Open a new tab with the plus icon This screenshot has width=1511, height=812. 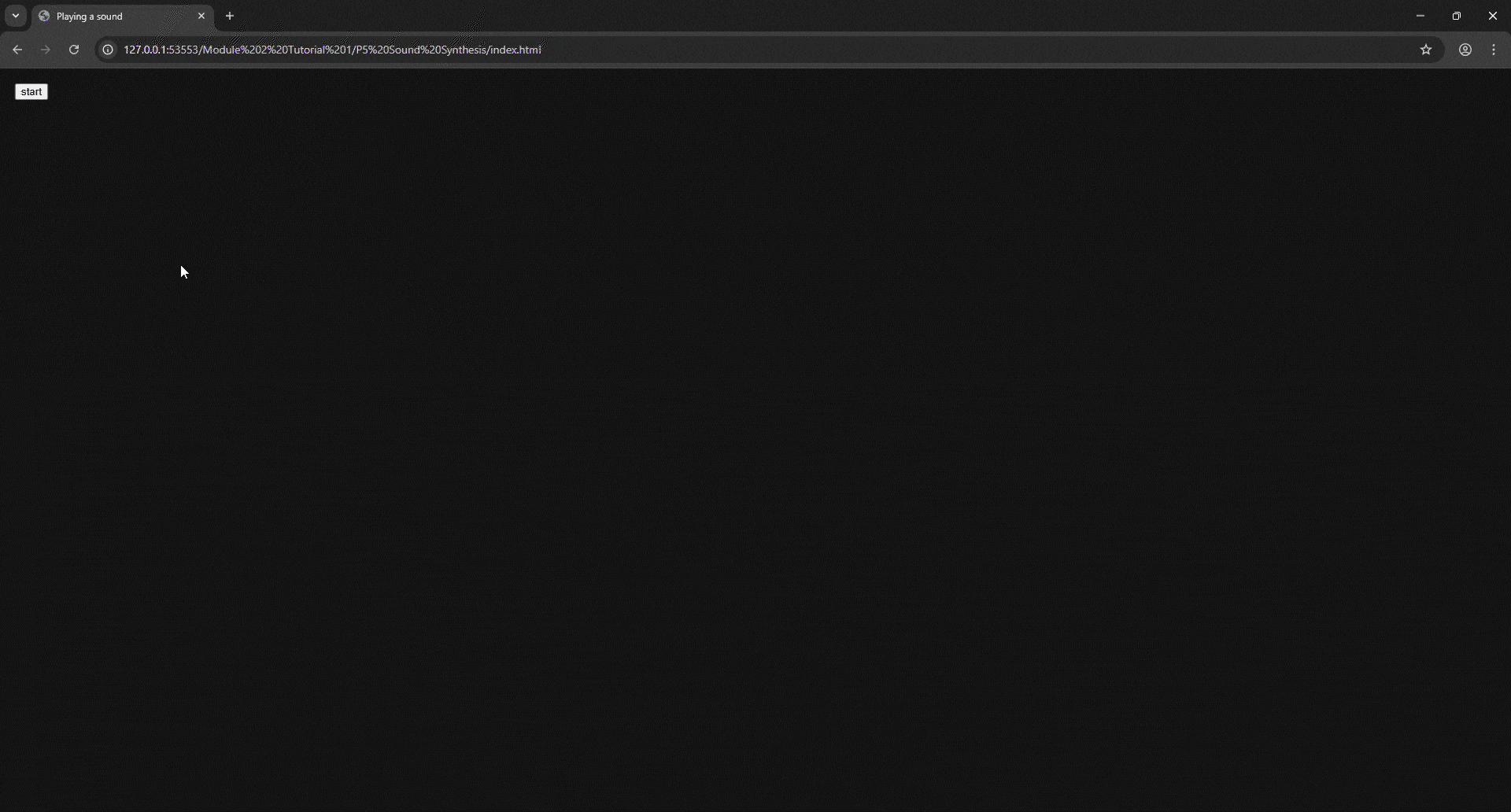[x=229, y=16]
